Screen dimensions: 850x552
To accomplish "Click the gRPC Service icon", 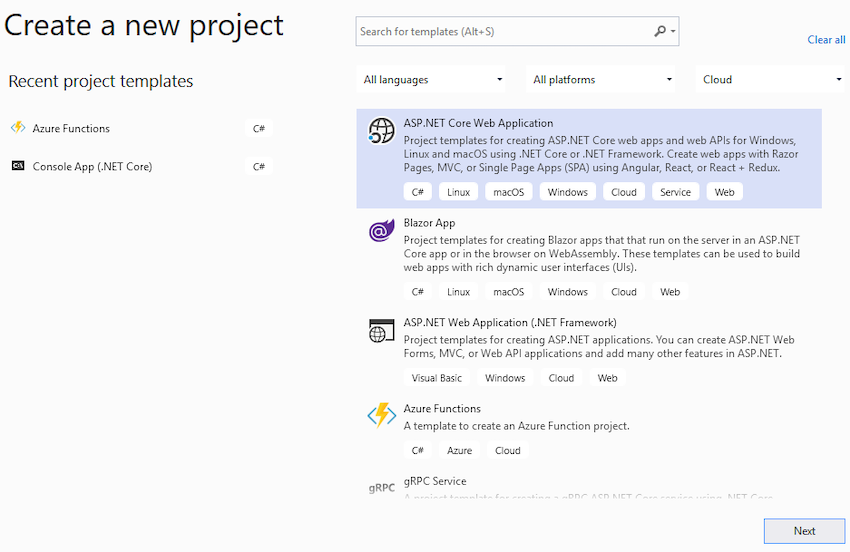I will coord(382,488).
